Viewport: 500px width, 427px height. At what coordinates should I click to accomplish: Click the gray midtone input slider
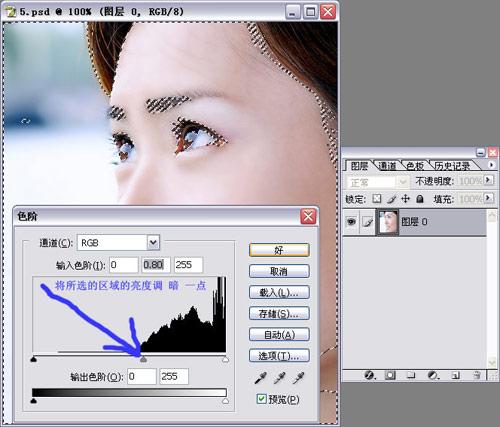(x=143, y=359)
